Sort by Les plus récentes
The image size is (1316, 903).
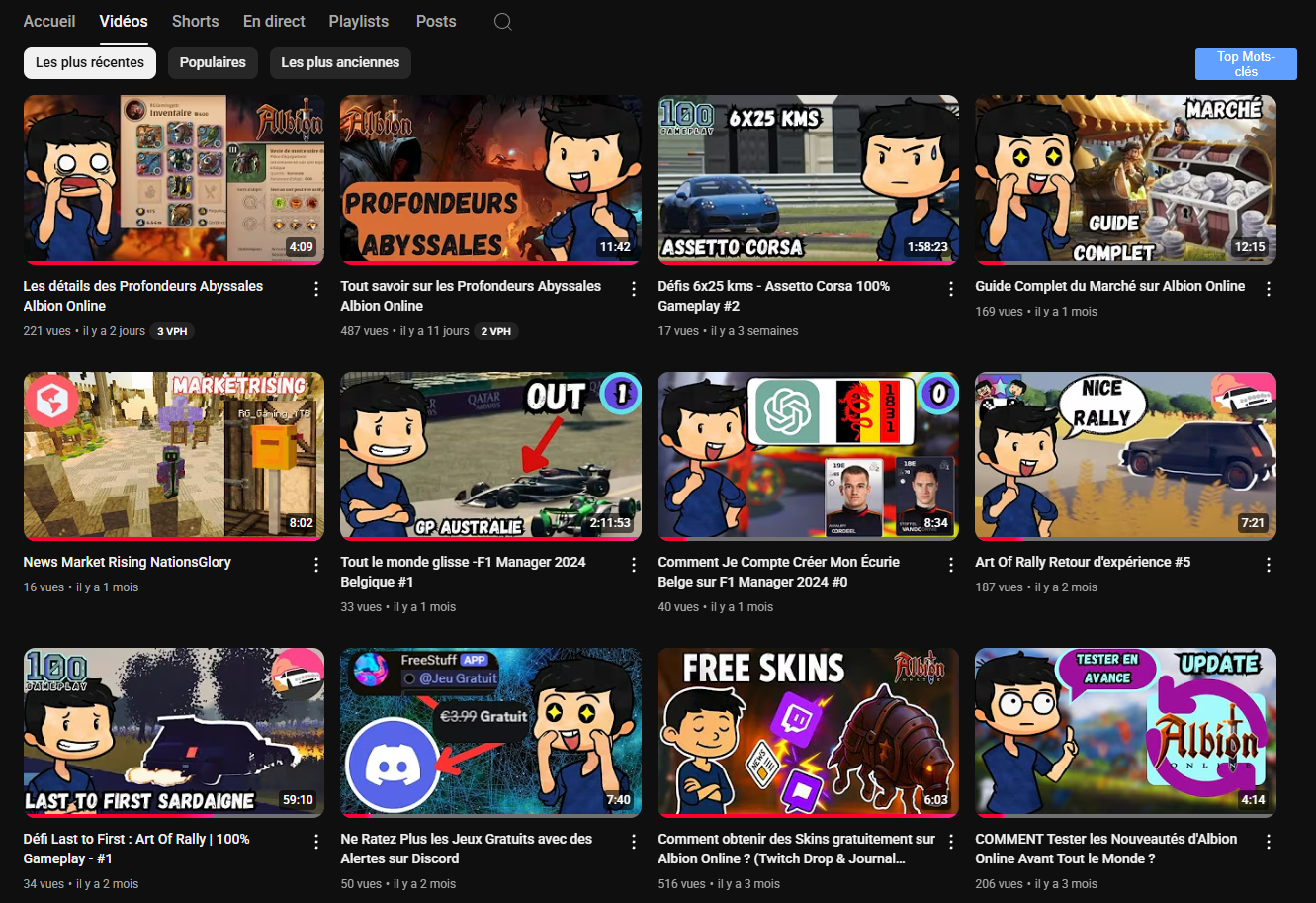90,62
